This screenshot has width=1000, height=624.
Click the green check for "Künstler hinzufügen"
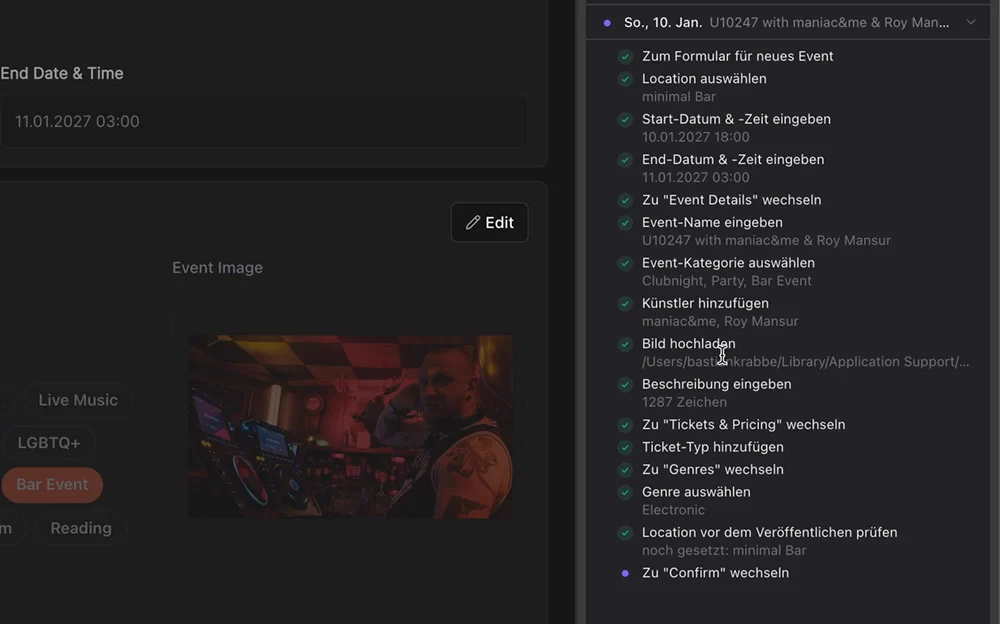[x=625, y=304]
